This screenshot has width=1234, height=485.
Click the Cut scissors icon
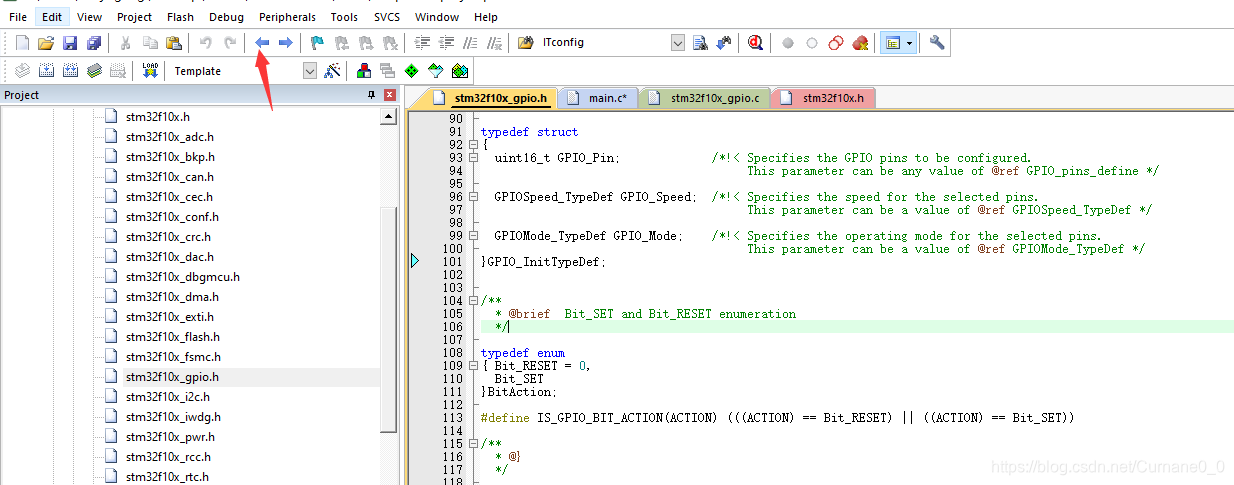point(126,43)
